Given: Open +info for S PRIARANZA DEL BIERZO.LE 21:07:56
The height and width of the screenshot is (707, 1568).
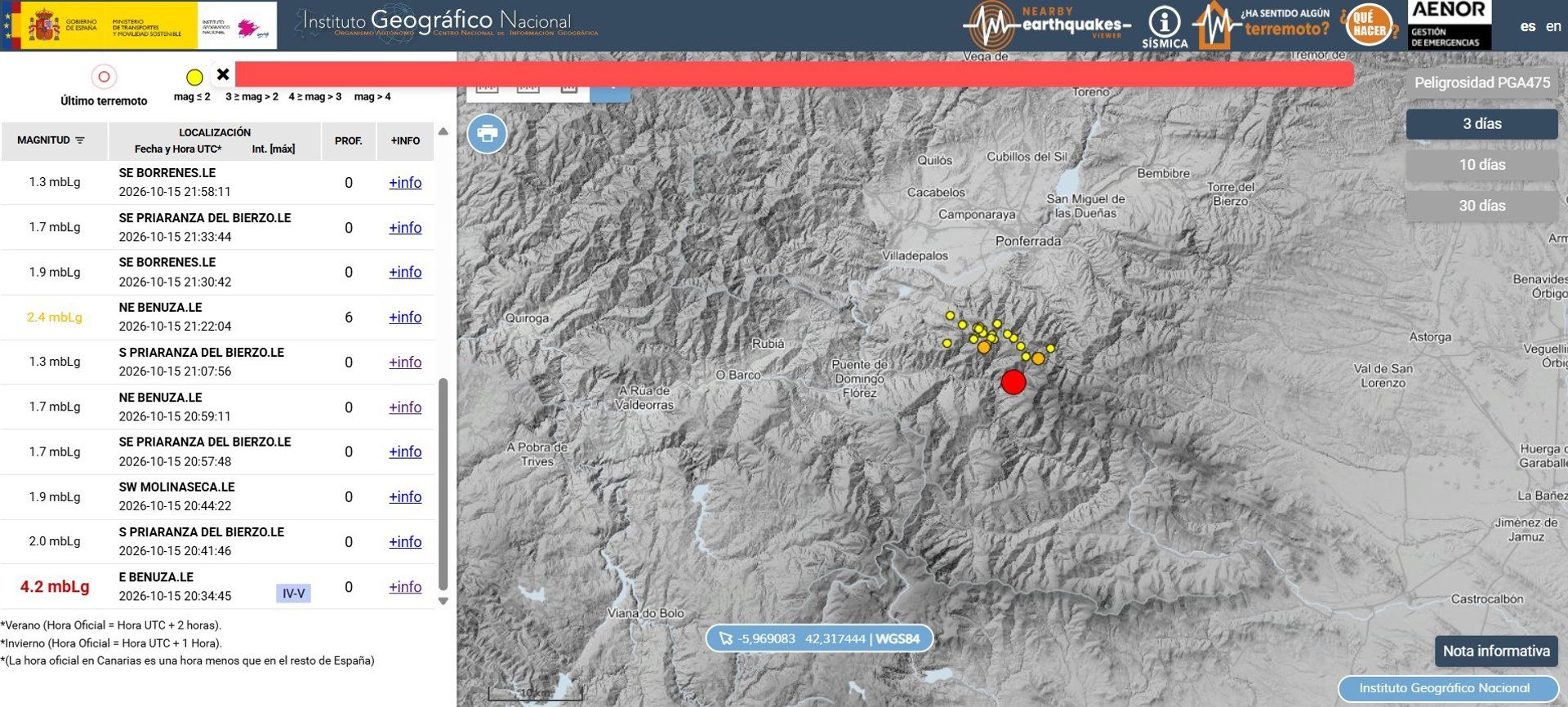Looking at the screenshot, I should 405,362.
